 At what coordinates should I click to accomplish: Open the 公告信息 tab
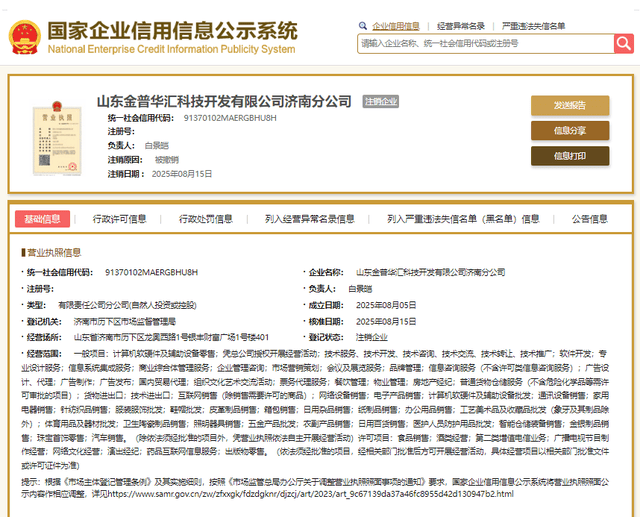click(590, 219)
